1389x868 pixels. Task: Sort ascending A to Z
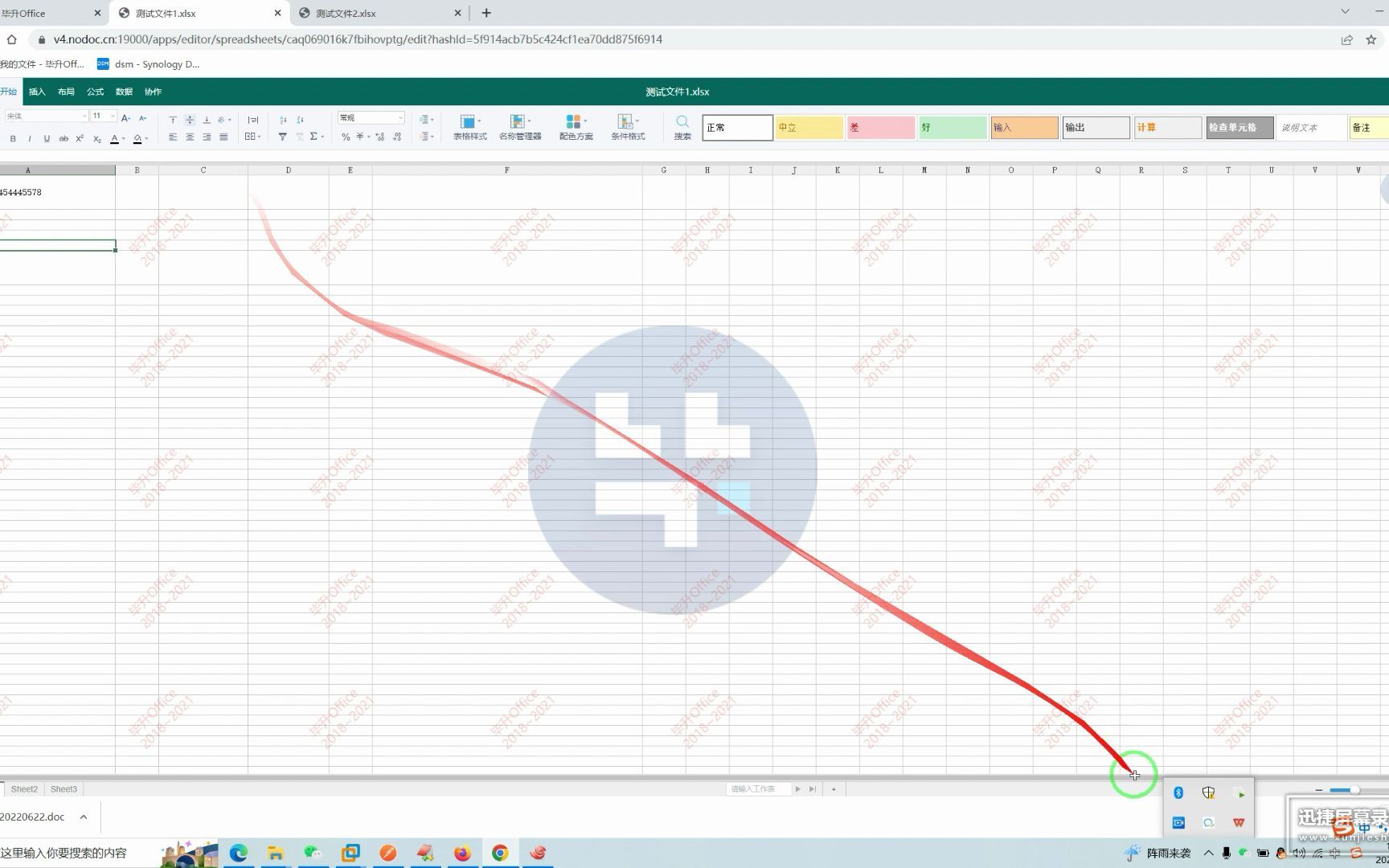pos(283,120)
